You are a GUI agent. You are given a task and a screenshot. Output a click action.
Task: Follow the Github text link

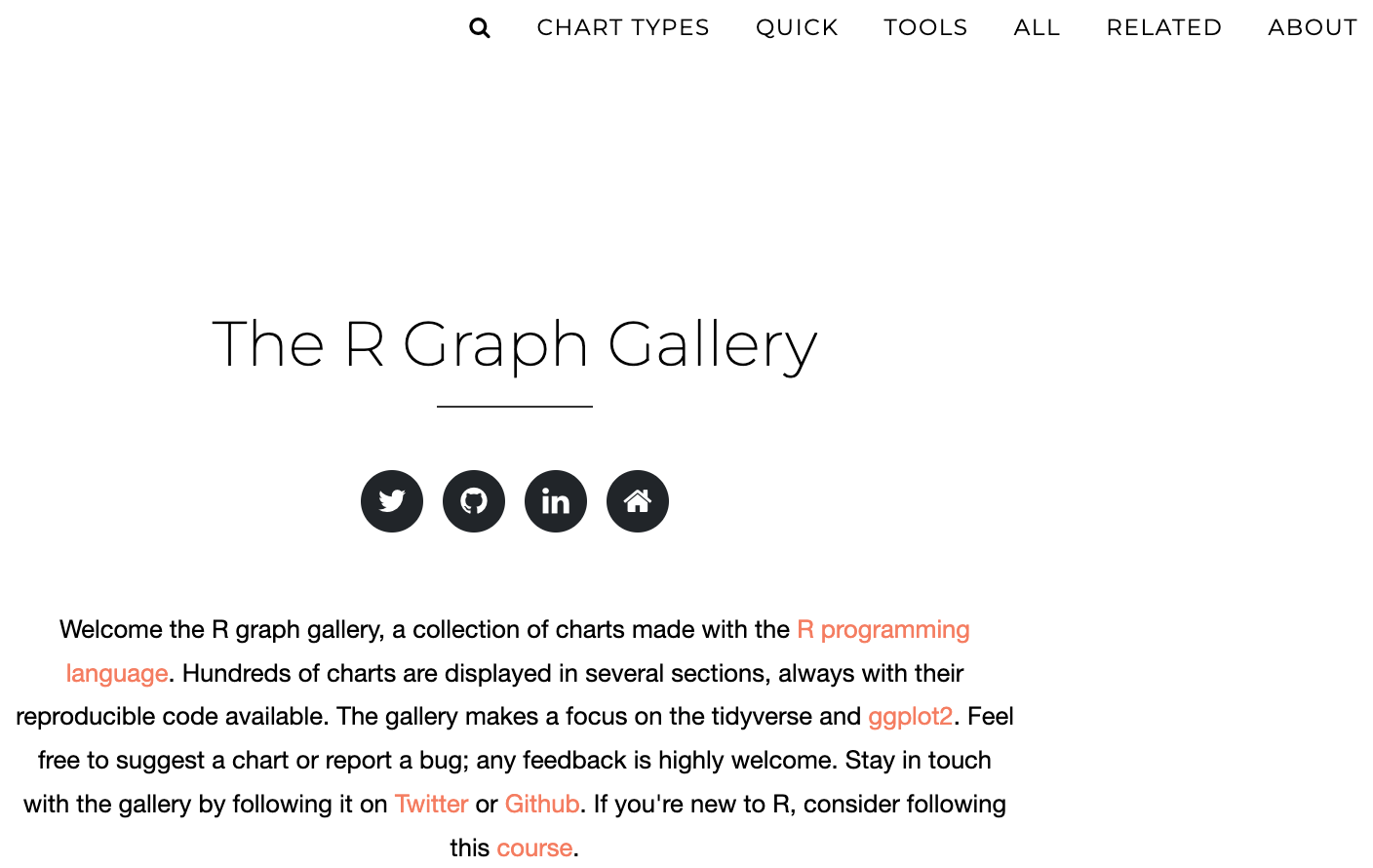pos(542,805)
